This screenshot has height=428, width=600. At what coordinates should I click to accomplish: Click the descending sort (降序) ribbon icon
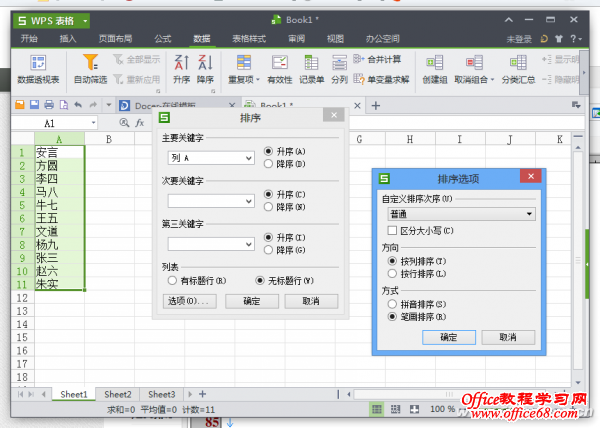point(205,69)
